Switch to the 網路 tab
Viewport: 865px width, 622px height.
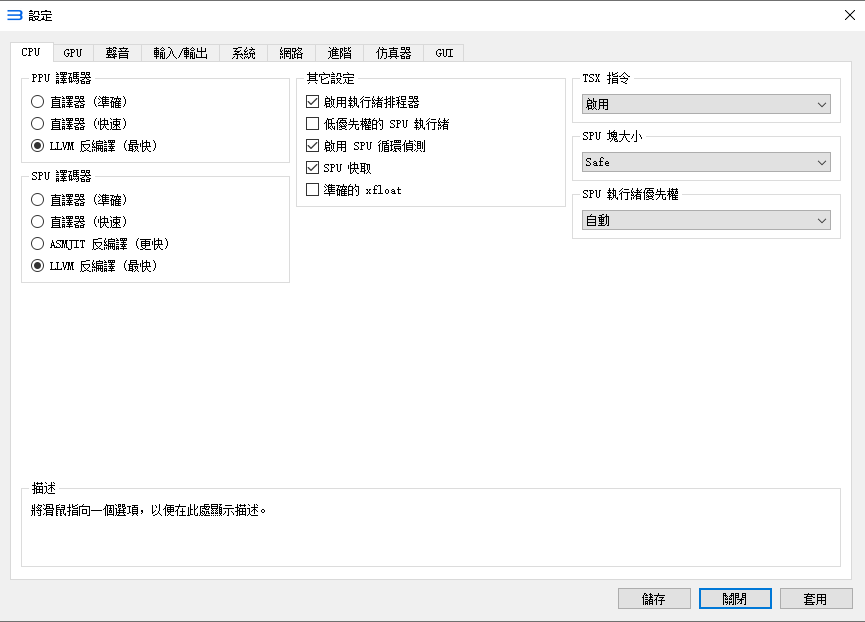click(291, 53)
